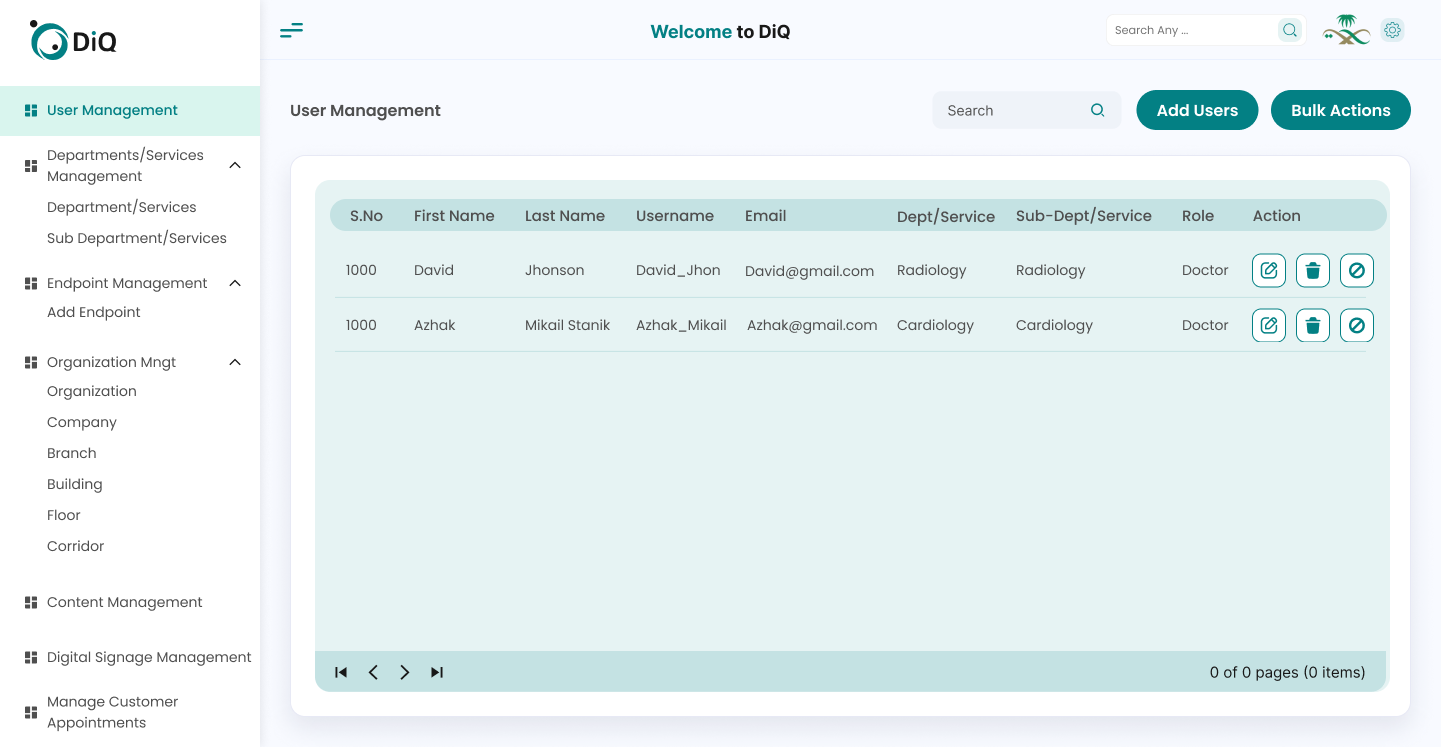1441x747 pixels.
Task: Toggle the sidebar hamburger menu icon
Action: coord(291,30)
